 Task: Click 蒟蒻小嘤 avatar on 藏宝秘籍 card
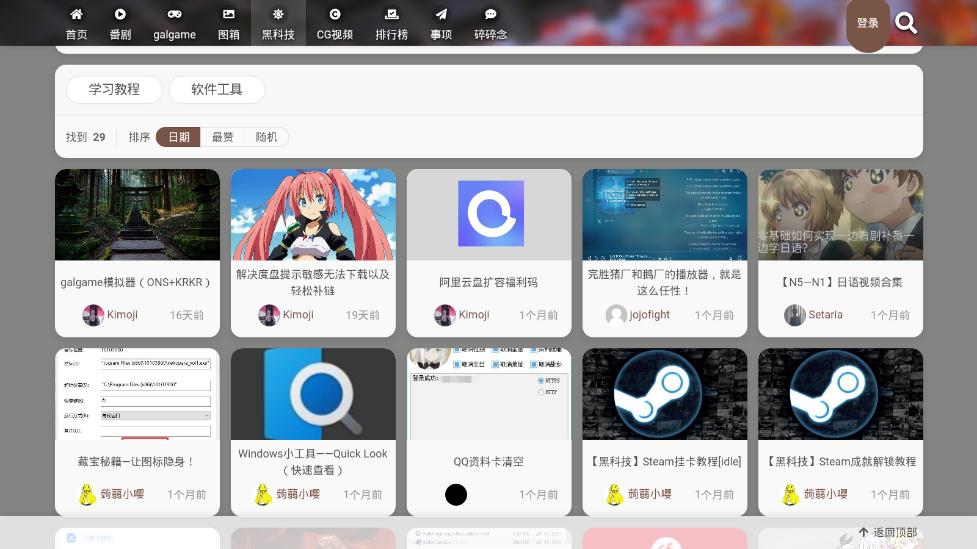point(87,494)
